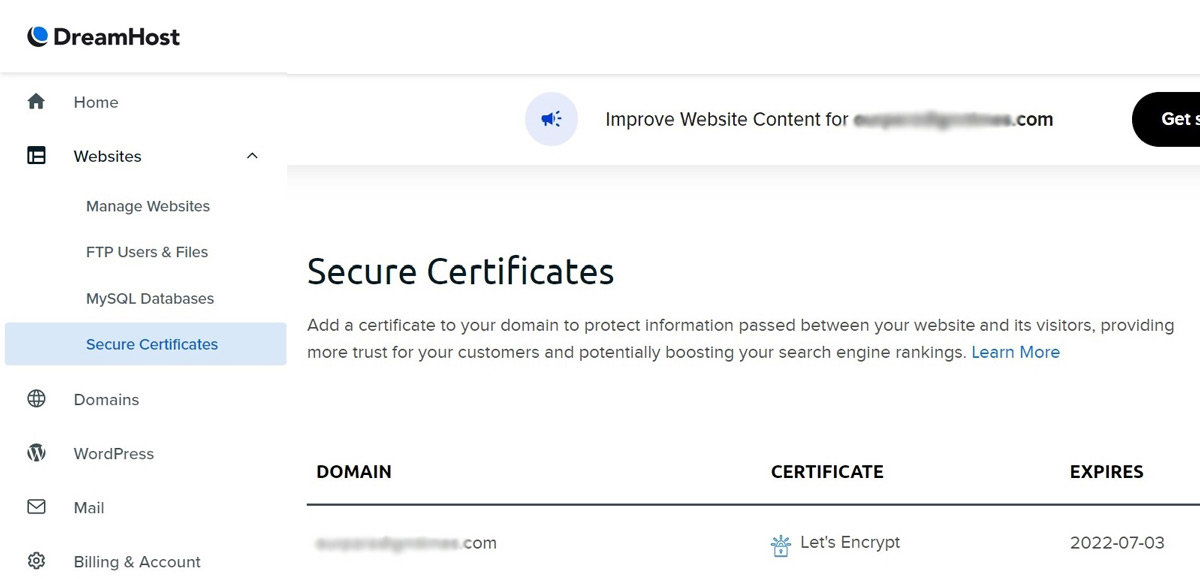Viewport: 1200px width, 579px height.
Task: Click the megaphone announcement icon
Action: pyautogui.click(x=551, y=120)
